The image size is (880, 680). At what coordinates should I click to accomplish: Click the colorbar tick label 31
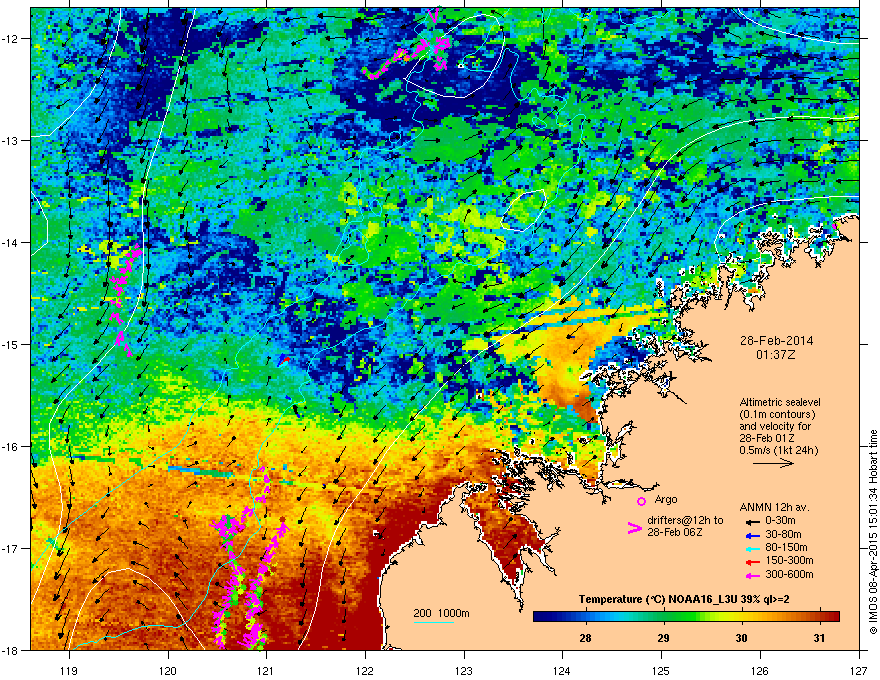click(x=819, y=638)
